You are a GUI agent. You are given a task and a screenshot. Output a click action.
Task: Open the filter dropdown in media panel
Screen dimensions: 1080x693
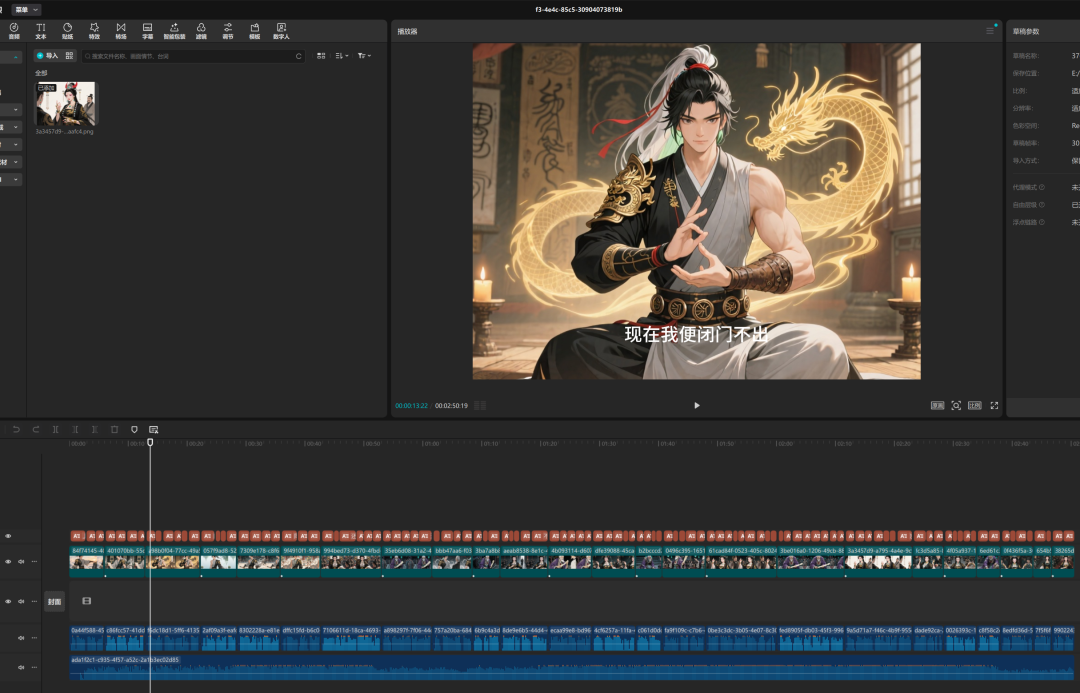pos(364,56)
